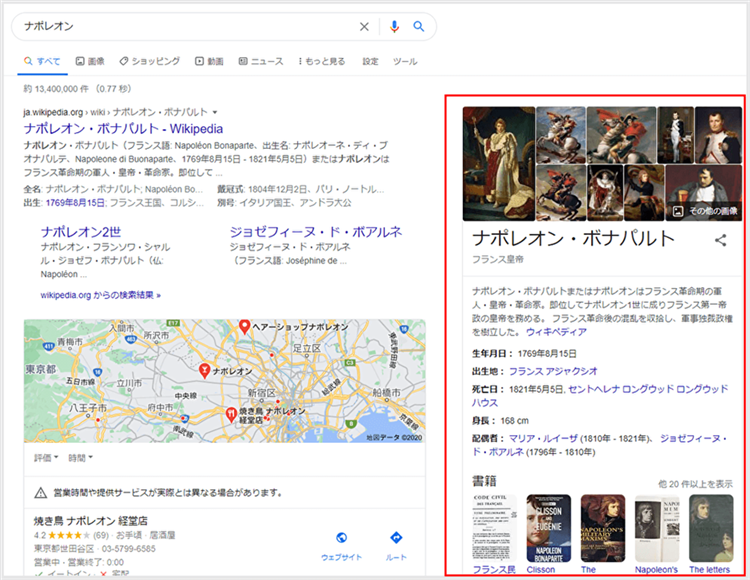
Task: Click the 焼き鳥 ナポレオン 経堂店 listing title
Action: coord(90,521)
